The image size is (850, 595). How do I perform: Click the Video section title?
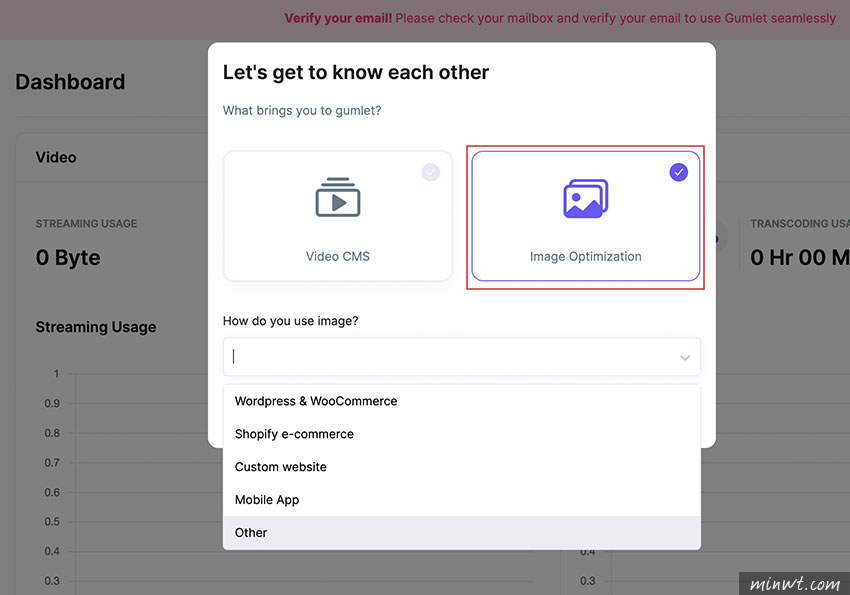[x=56, y=157]
